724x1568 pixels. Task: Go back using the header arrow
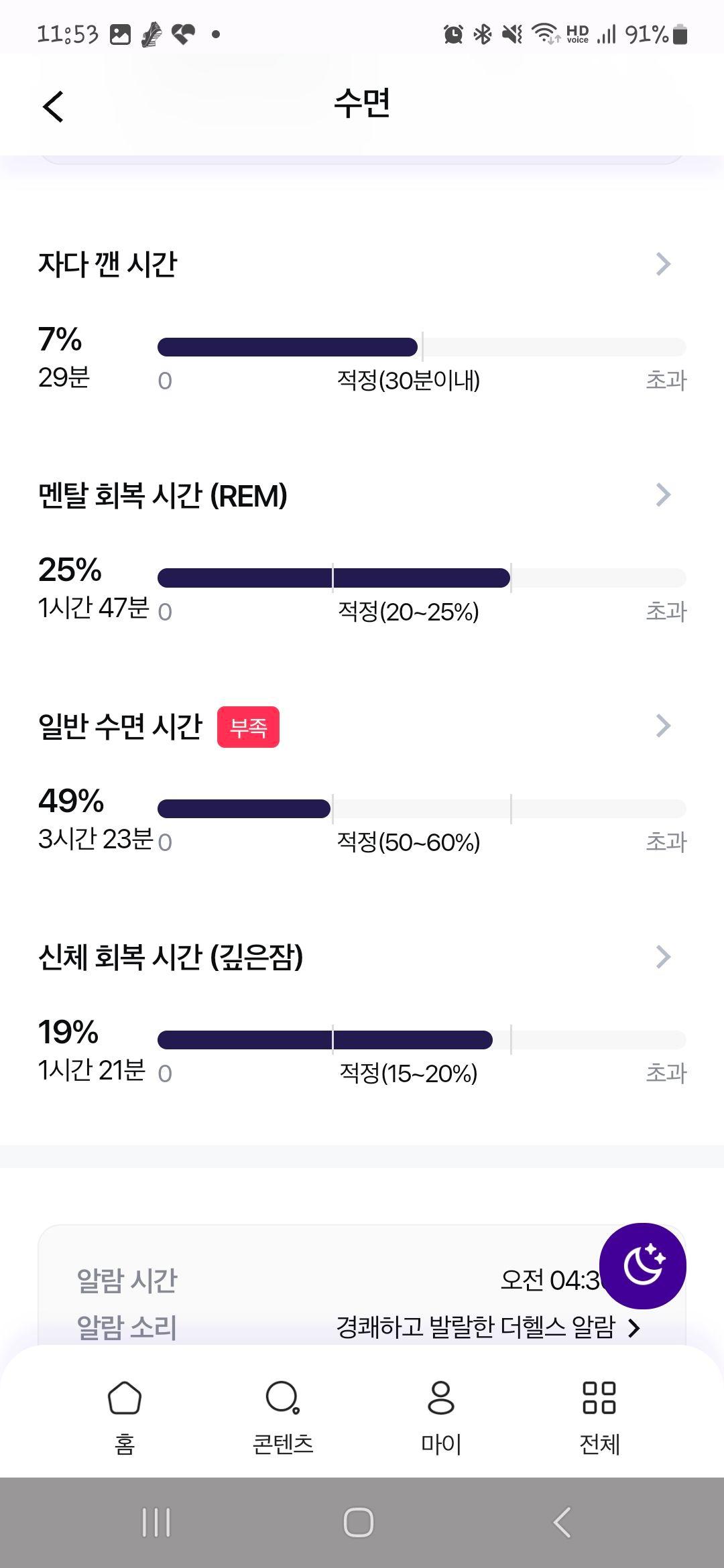pyautogui.click(x=53, y=106)
